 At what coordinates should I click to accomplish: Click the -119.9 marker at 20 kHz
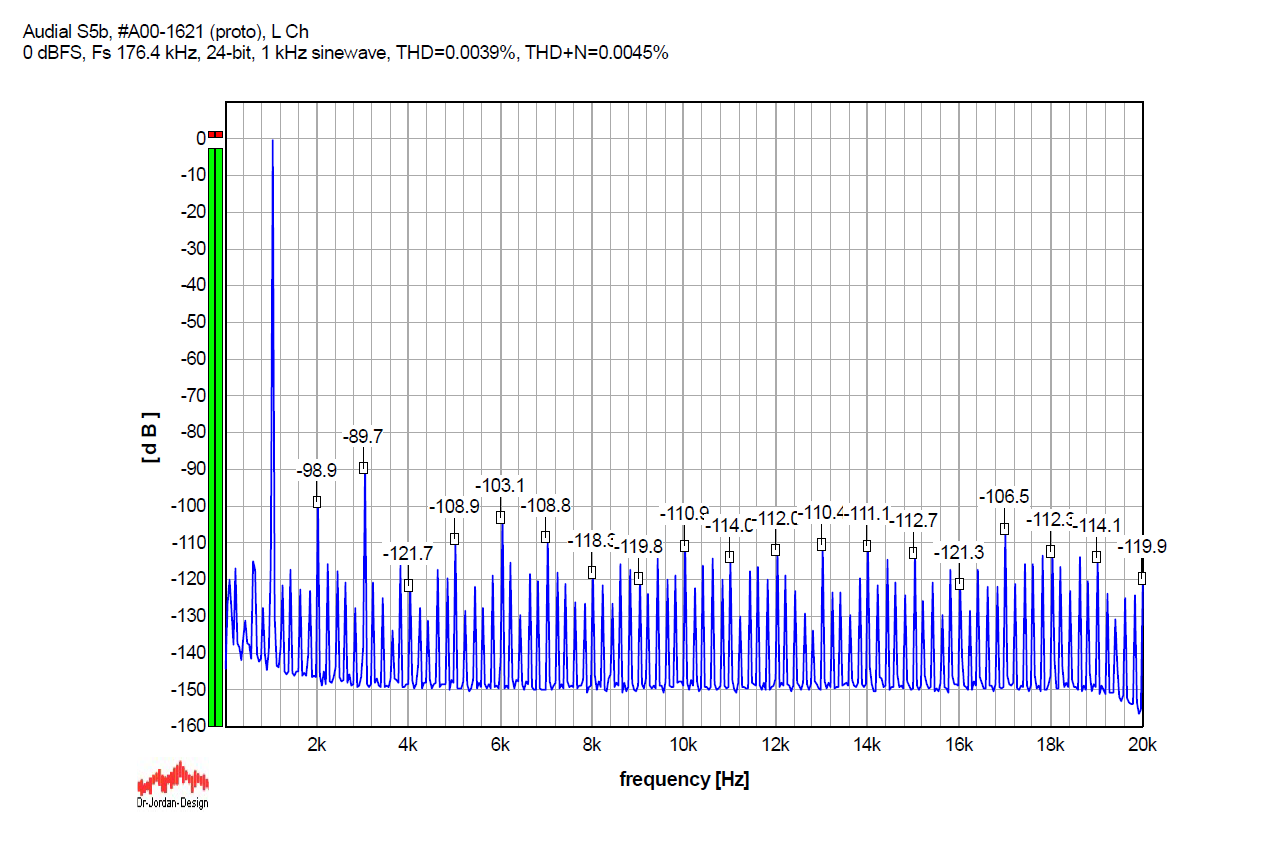tap(1141, 578)
